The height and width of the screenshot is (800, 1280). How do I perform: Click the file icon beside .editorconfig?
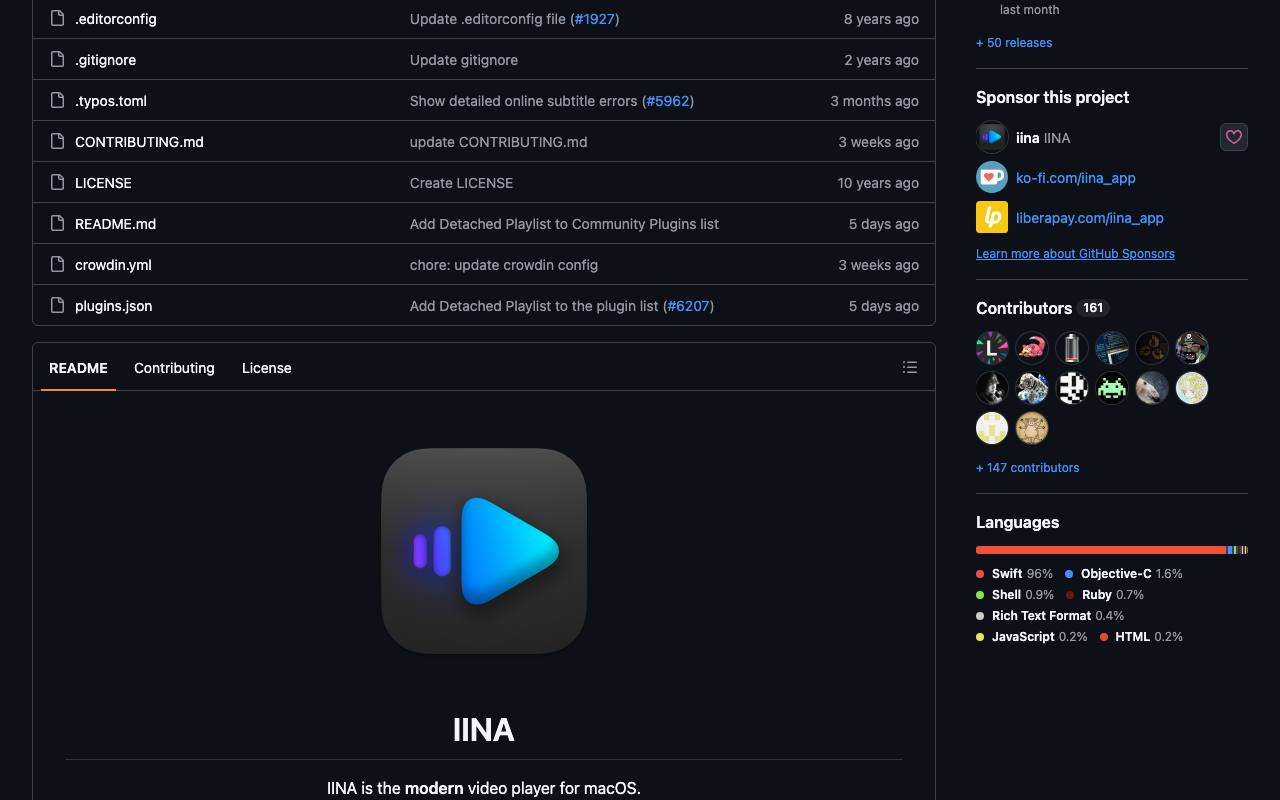coord(57,18)
